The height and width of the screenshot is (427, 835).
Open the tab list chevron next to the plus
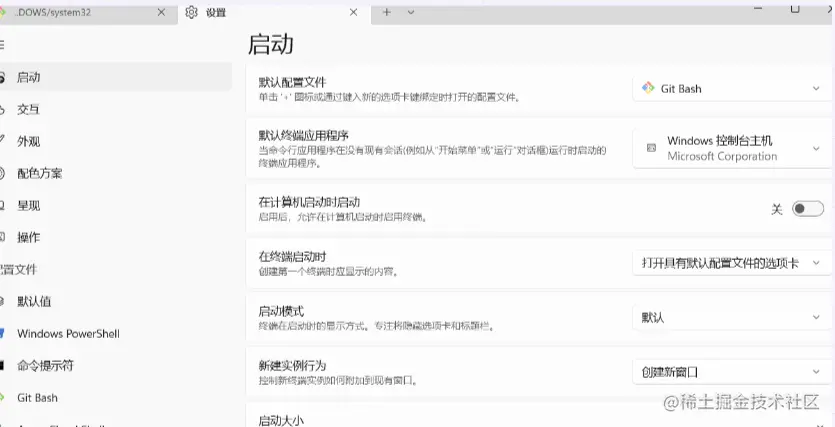pos(411,12)
